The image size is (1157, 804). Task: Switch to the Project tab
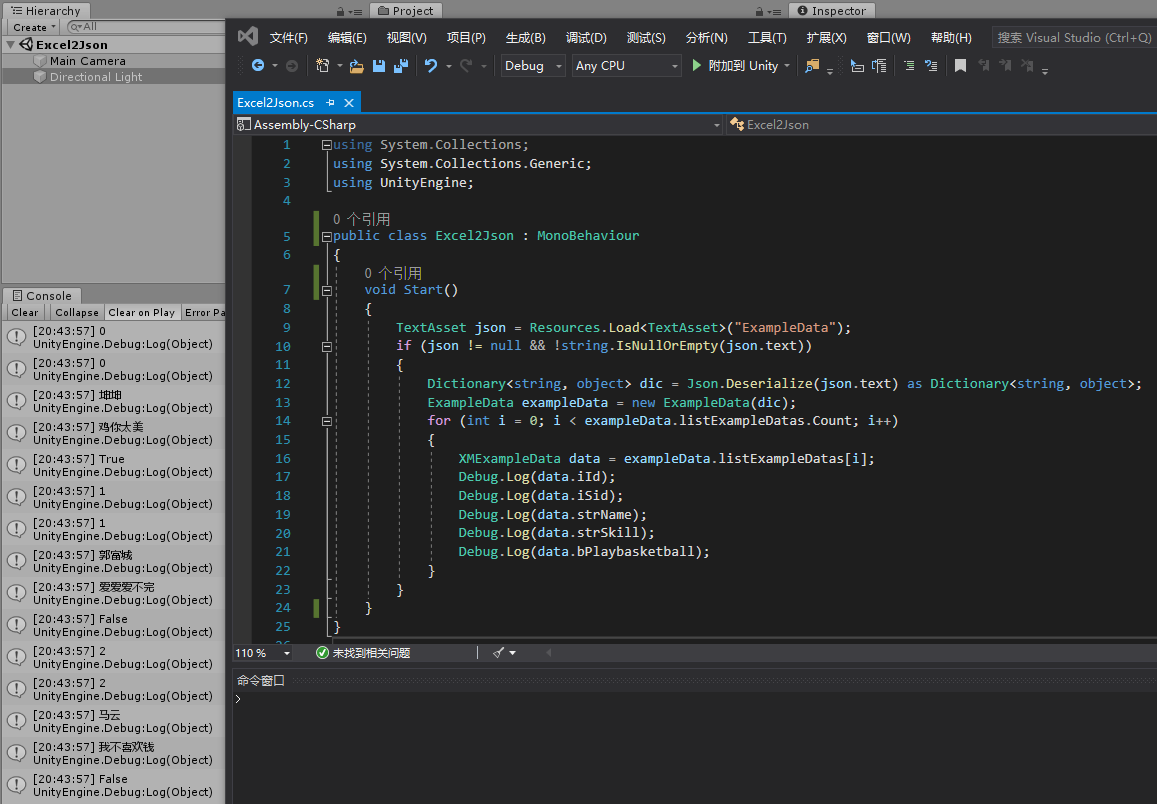tap(406, 11)
